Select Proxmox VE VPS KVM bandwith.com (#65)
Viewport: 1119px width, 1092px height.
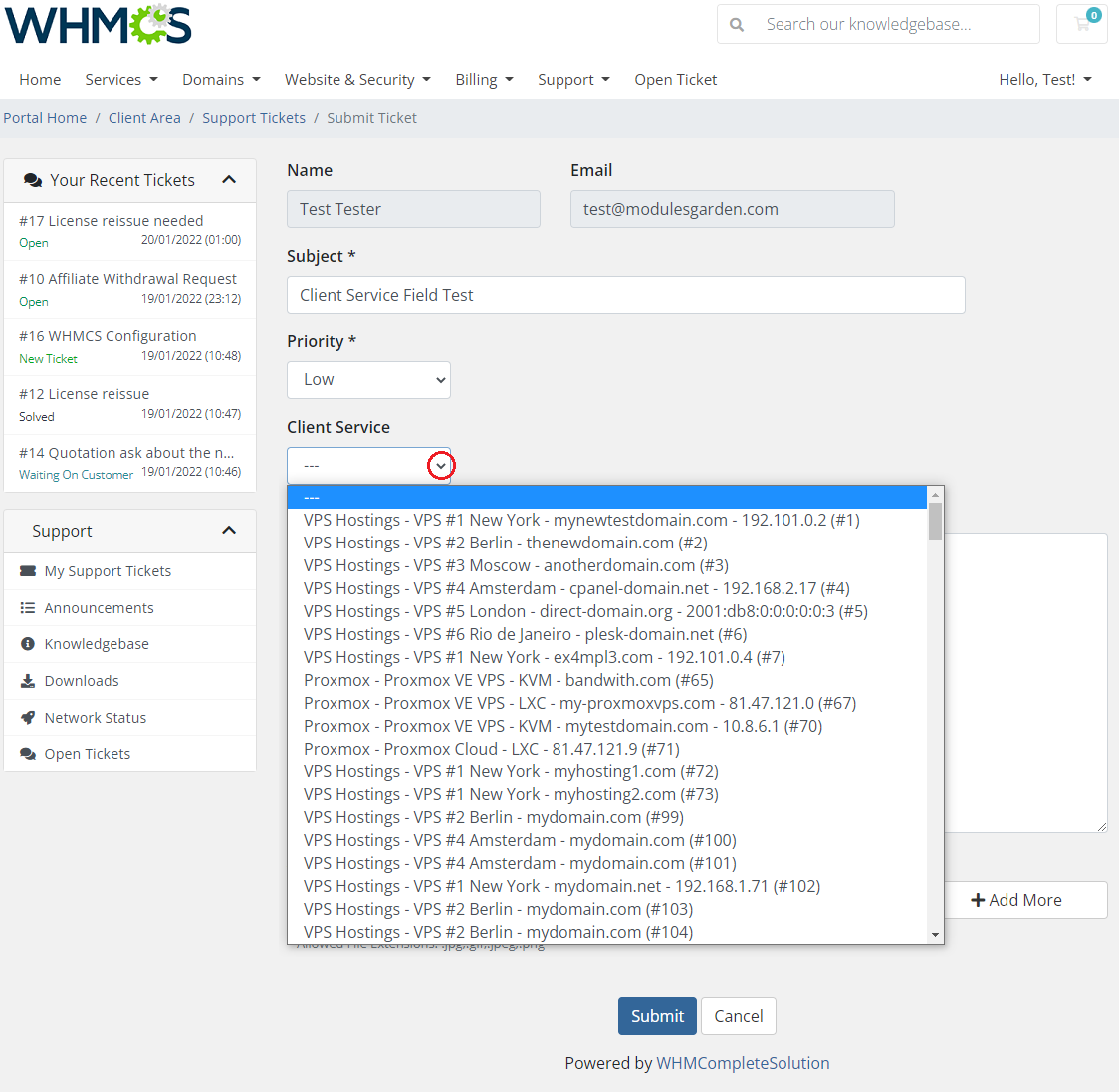(606, 680)
